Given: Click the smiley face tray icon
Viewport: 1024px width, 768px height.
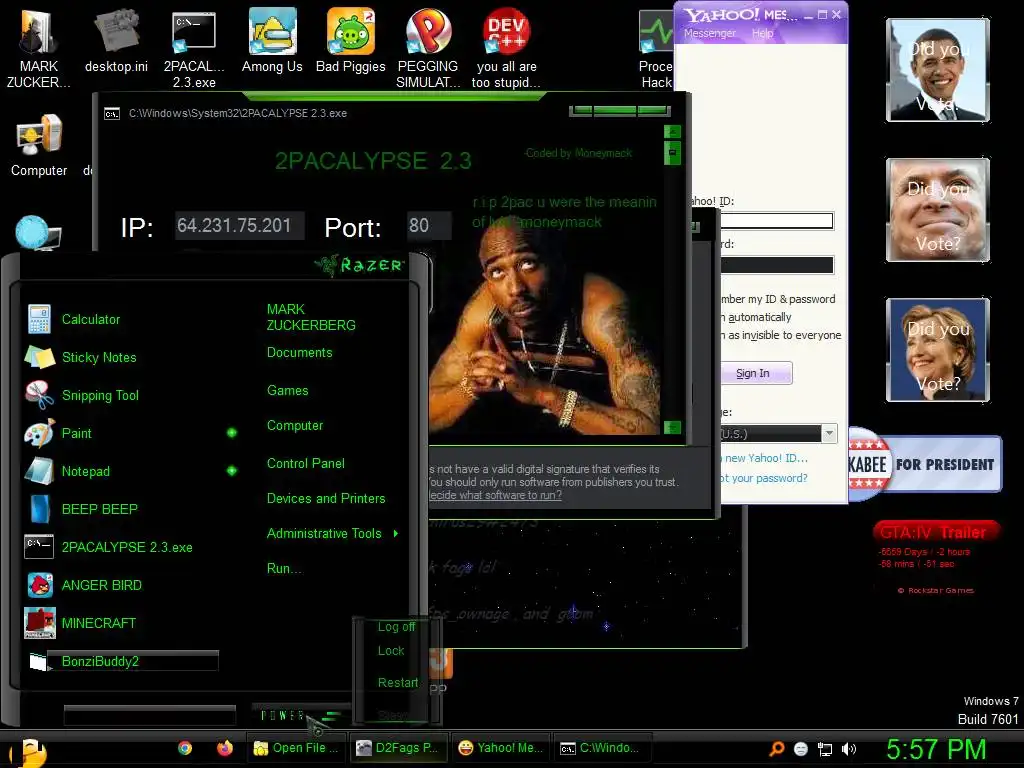Looking at the screenshot, I should (x=801, y=749).
